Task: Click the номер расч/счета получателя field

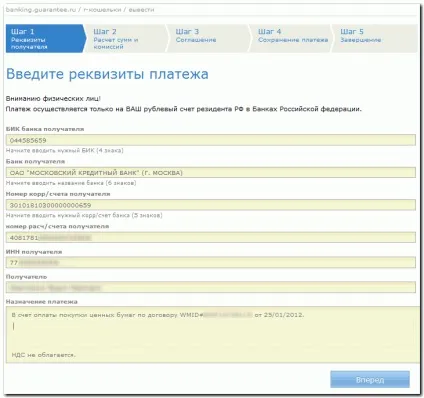Action: tap(211, 237)
